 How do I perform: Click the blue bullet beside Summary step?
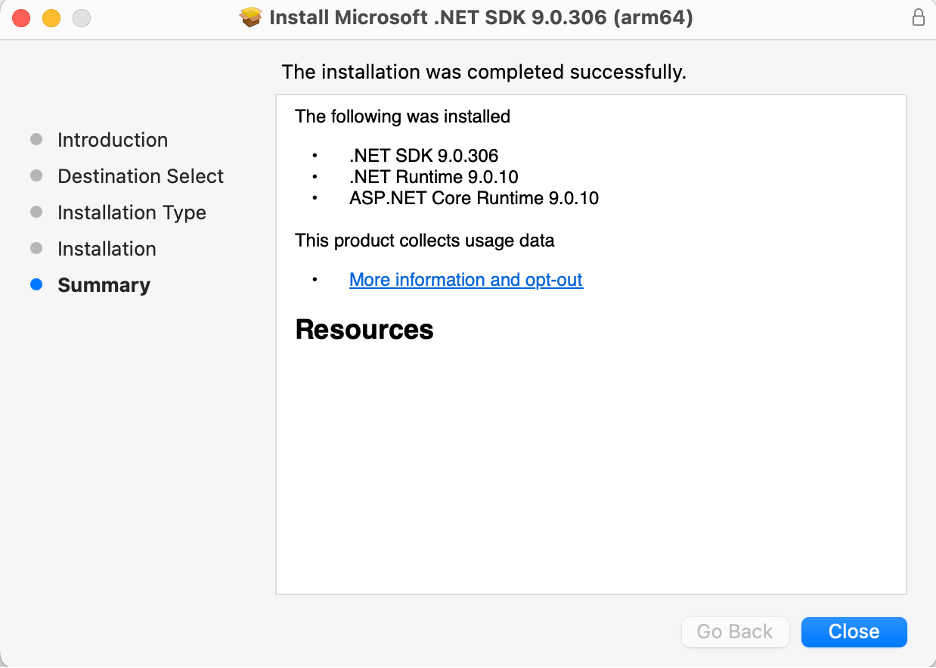click(37, 285)
